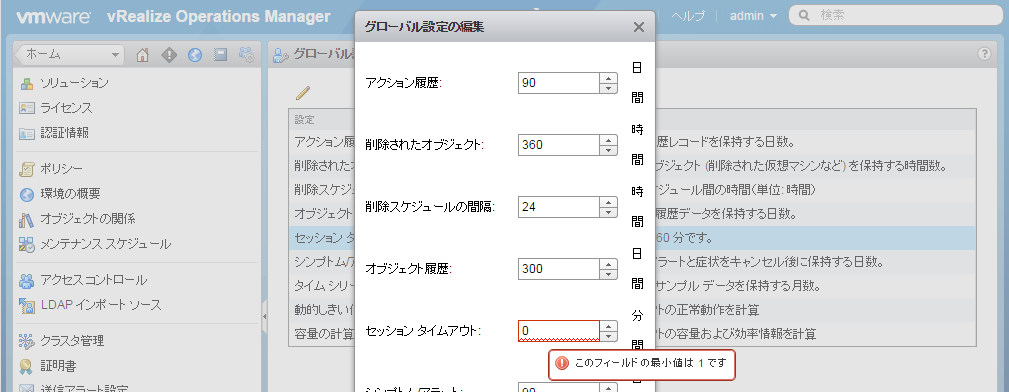
Task: Click the Environment Overview globe icon in the sidebar
Action: click(x=26, y=194)
